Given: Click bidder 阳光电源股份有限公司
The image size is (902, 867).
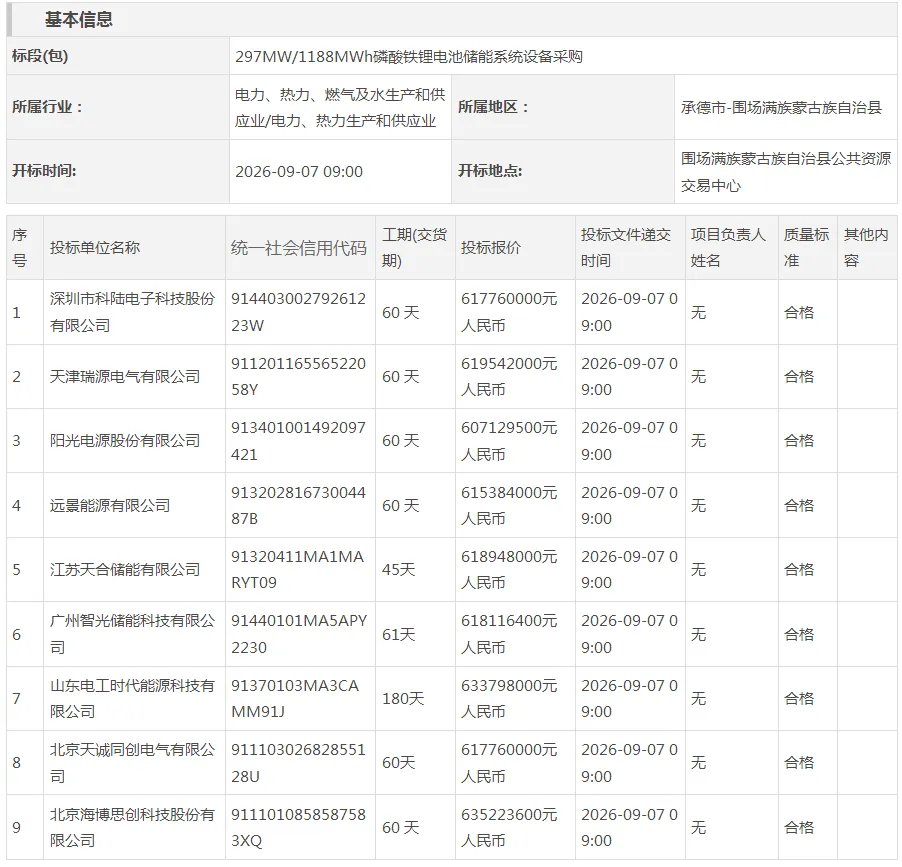Looking at the screenshot, I should (x=125, y=441).
